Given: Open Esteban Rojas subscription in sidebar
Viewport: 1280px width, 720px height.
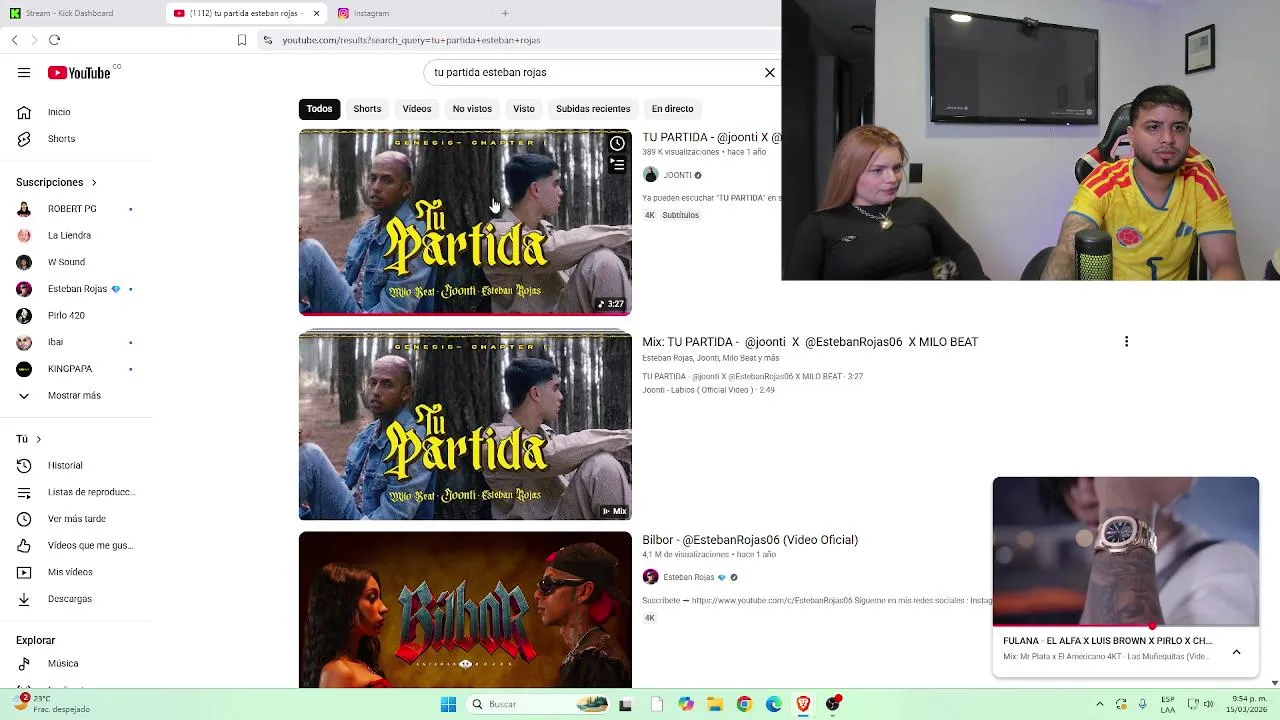Looking at the screenshot, I should tap(77, 289).
